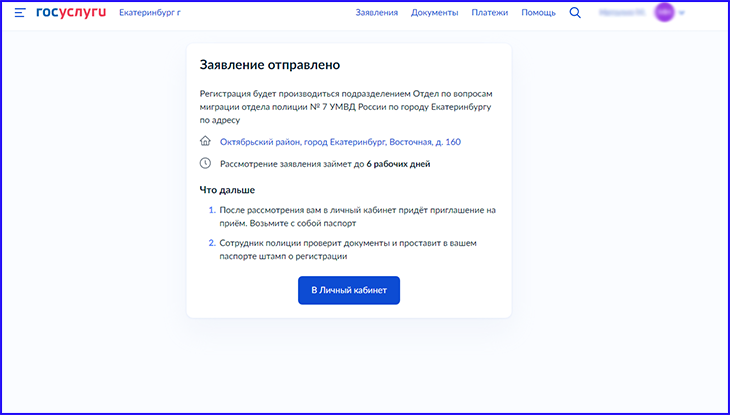730x415 pixels.
Task: Open the Платежи section
Action: point(489,13)
